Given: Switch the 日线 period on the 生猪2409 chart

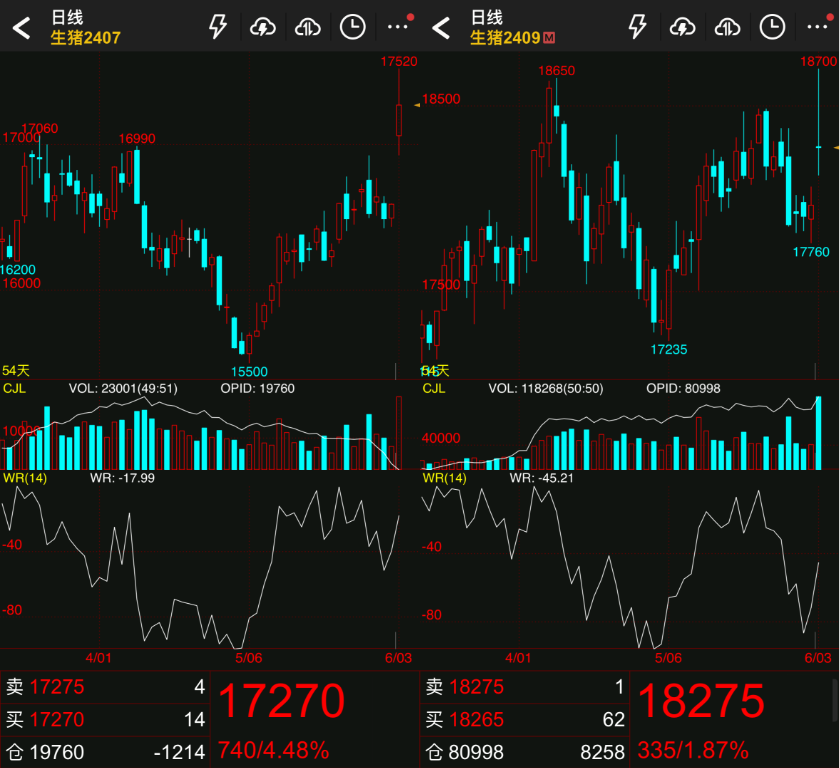Looking at the screenshot, I should tap(487, 17).
